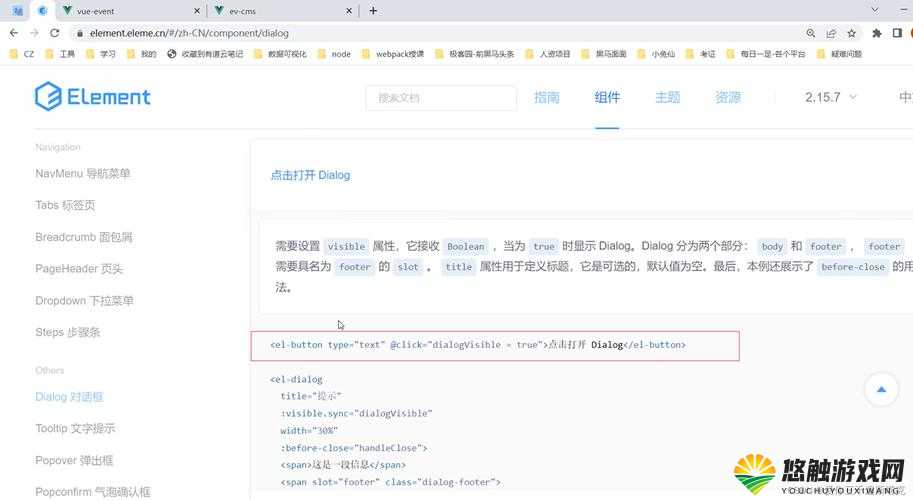The image size is (913, 500).
Task: Reload the current page
Action: point(55,33)
